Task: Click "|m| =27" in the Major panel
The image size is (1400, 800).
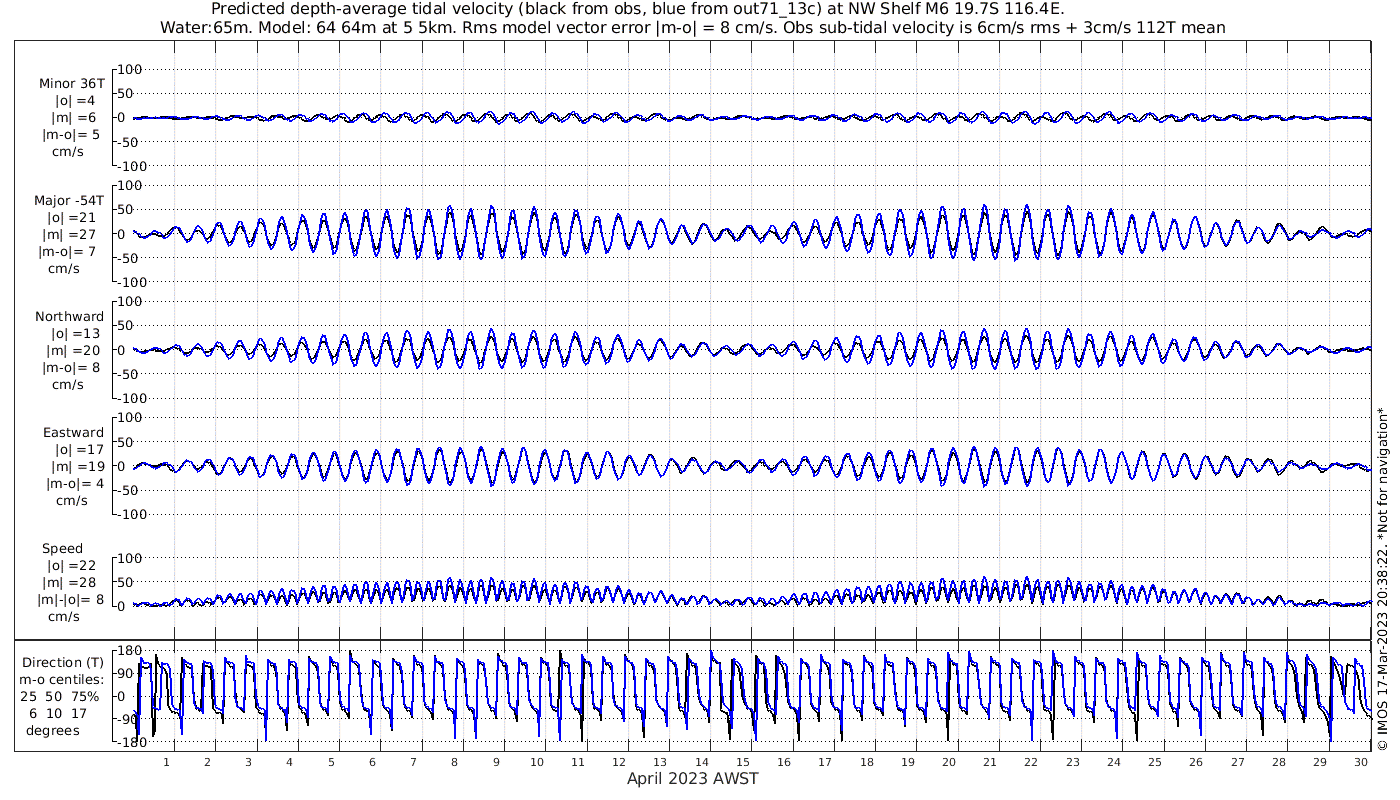Action: tap(71, 234)
